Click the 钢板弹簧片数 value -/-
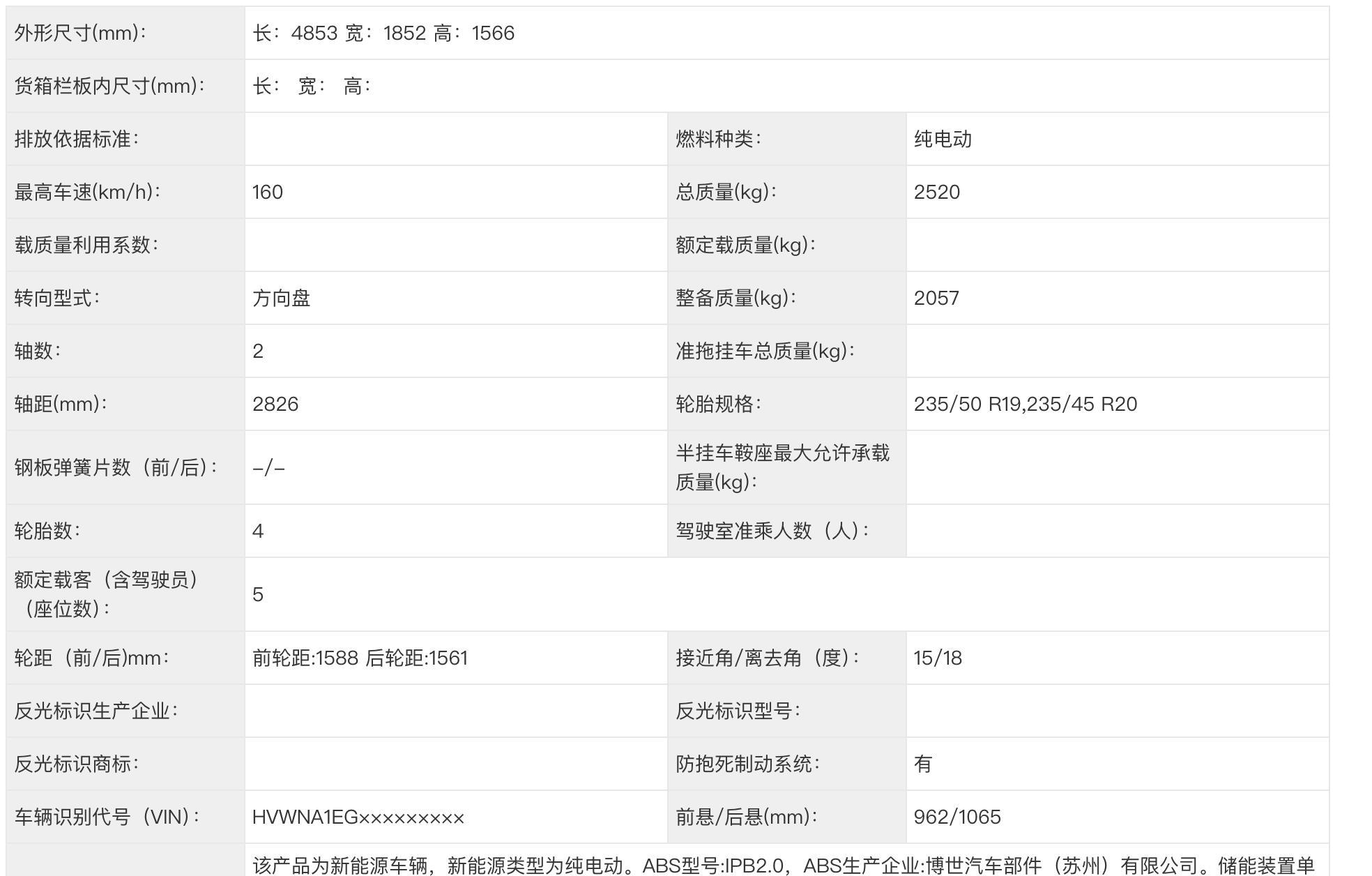The width and height of the screenshot is (1372, 876). click(268, 468)
